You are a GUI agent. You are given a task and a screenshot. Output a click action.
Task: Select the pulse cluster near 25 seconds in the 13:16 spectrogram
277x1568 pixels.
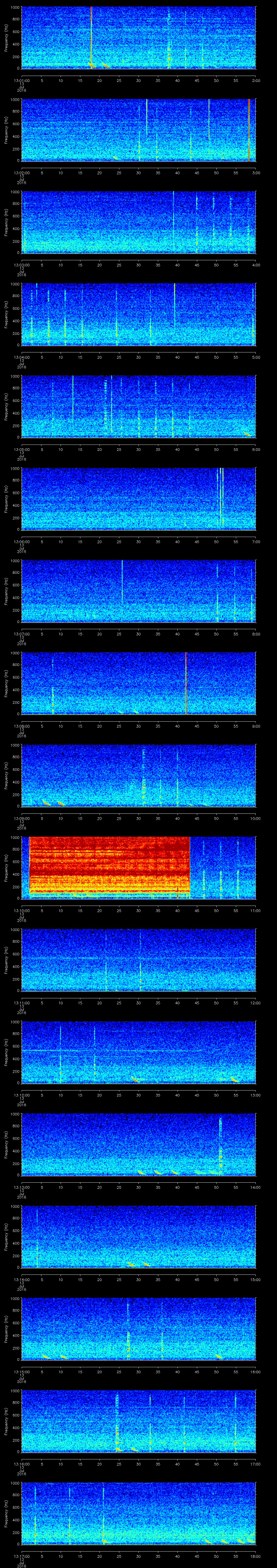click(117, 1418)
